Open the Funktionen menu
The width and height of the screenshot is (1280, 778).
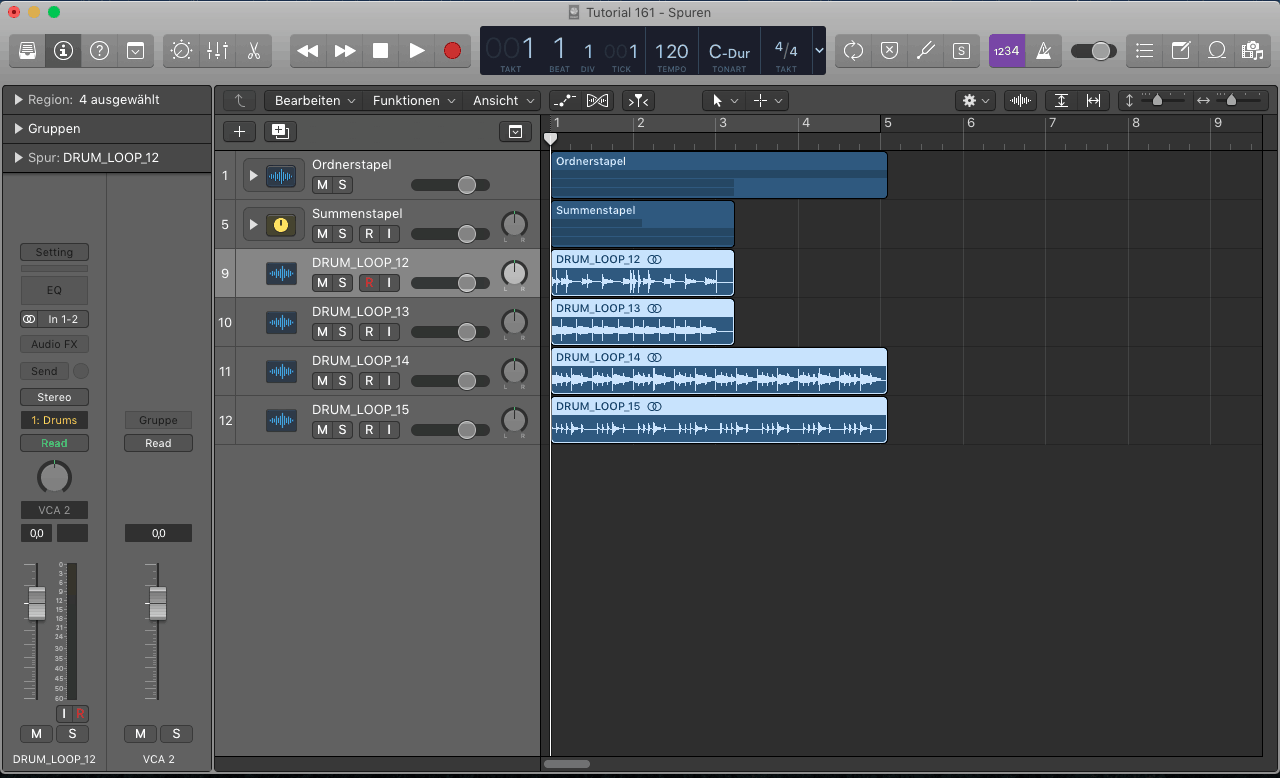tap(414, 101)
